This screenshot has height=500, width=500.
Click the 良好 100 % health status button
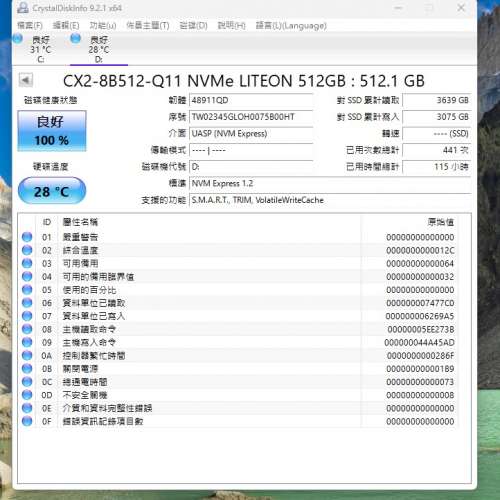click(52, 131)
